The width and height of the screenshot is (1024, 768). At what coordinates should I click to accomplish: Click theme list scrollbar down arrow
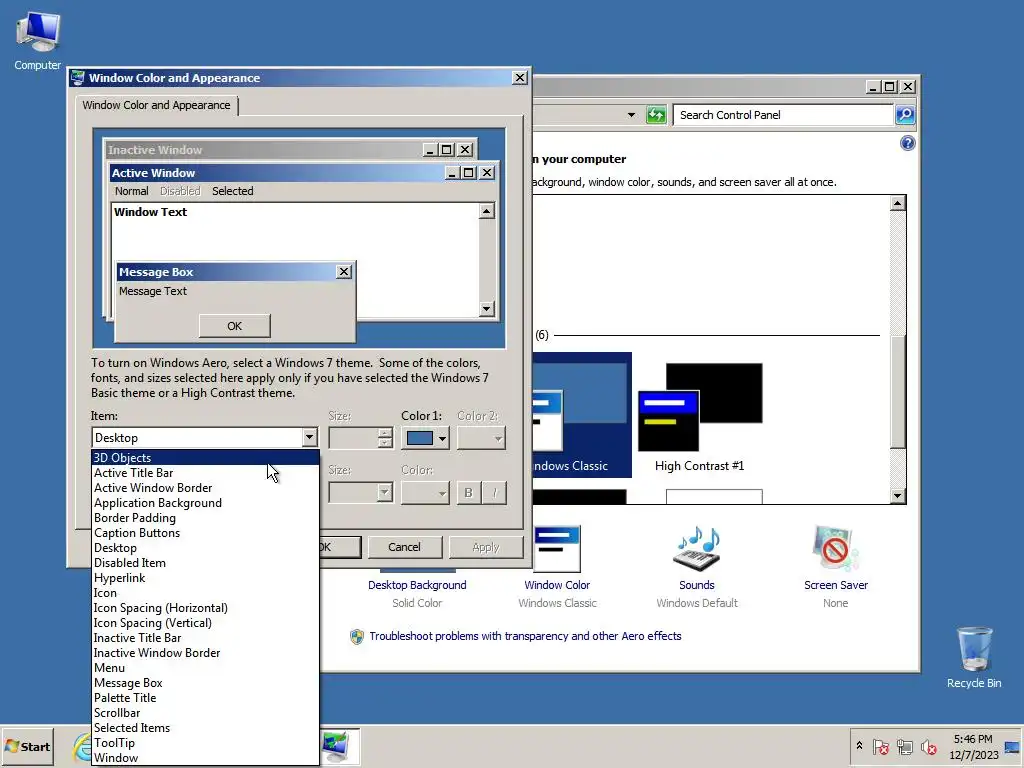tap(898, 496)
